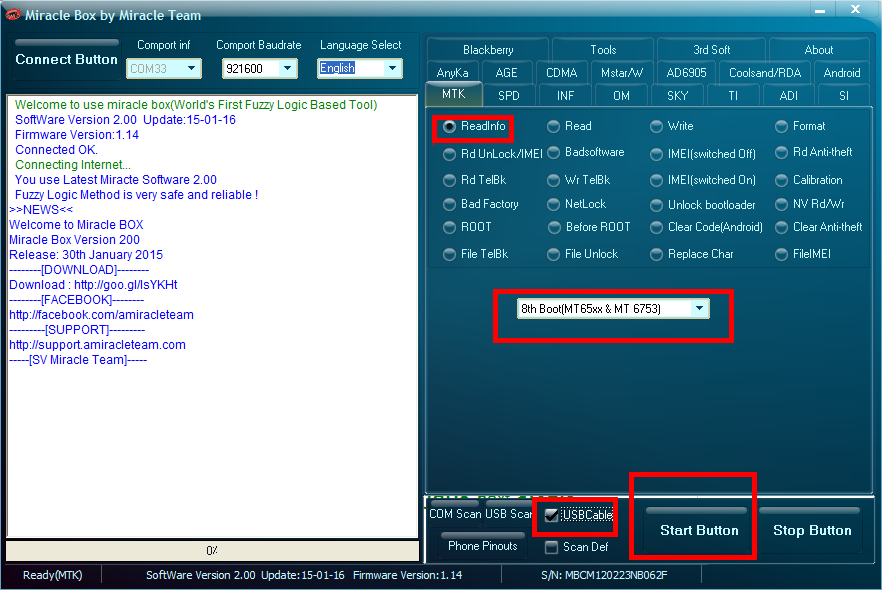The width and height of the screenshot is (882, 590).
Task: Click the support.amiracleteam.com link text
Action: pos(97,345)
